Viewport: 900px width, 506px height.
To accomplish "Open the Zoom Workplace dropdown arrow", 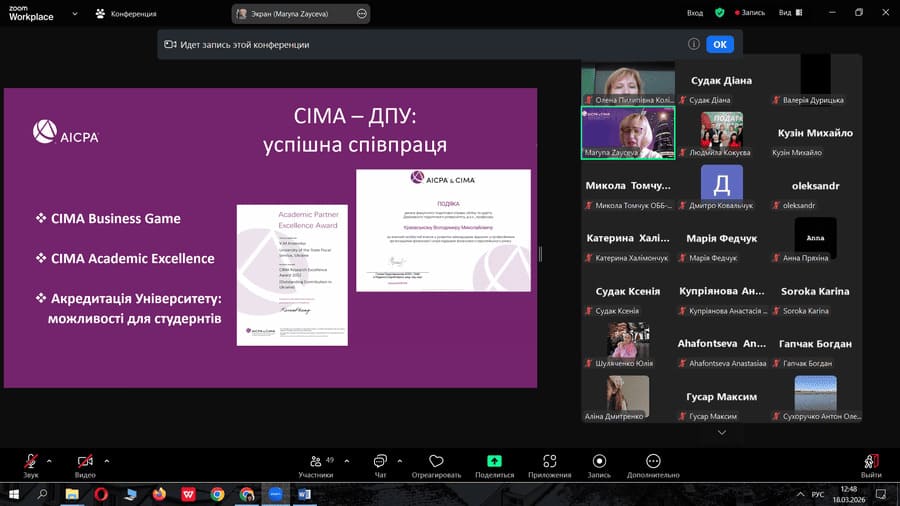I will point(75,13).
